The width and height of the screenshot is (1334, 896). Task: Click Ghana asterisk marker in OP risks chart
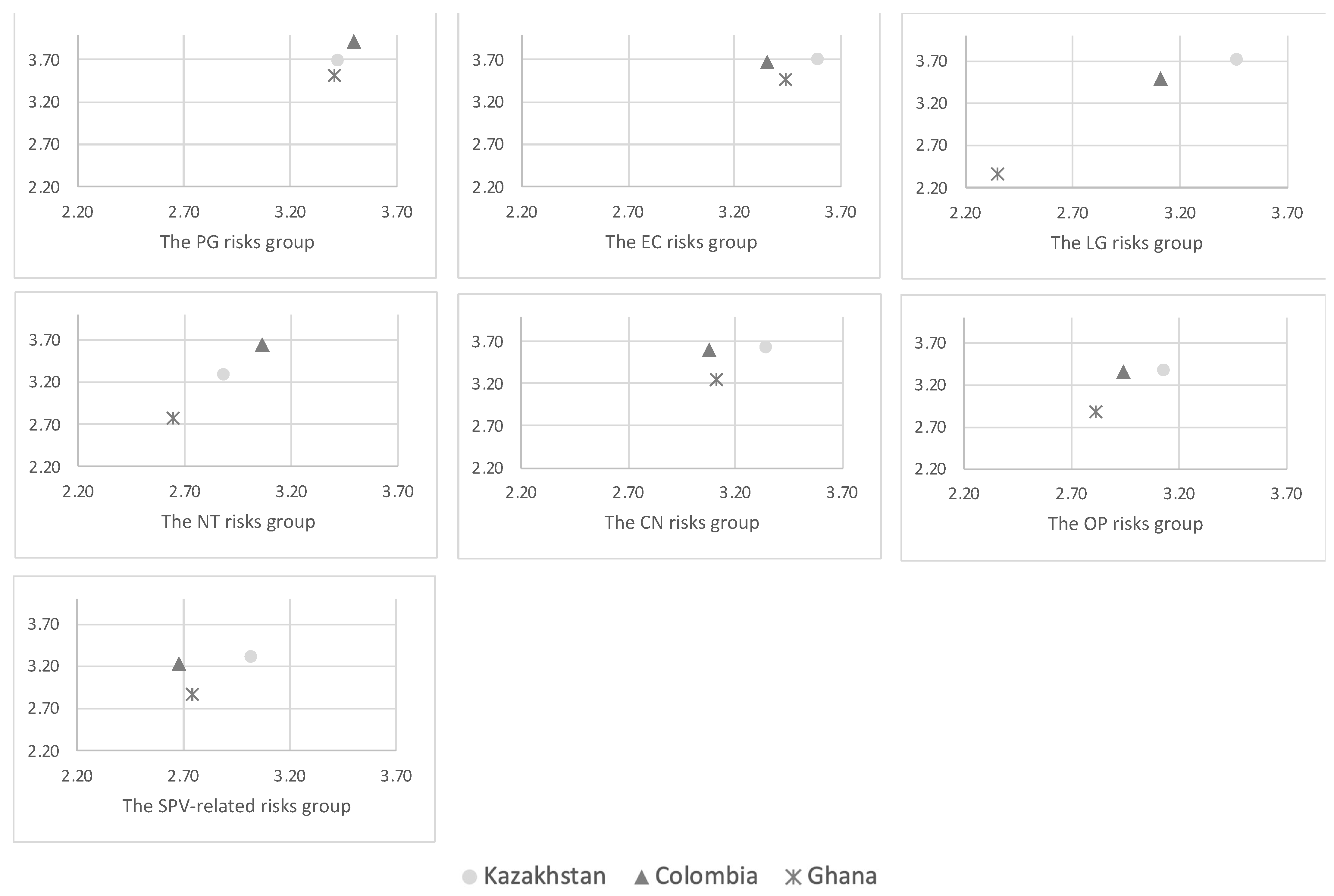click(x=1095, y=412)
